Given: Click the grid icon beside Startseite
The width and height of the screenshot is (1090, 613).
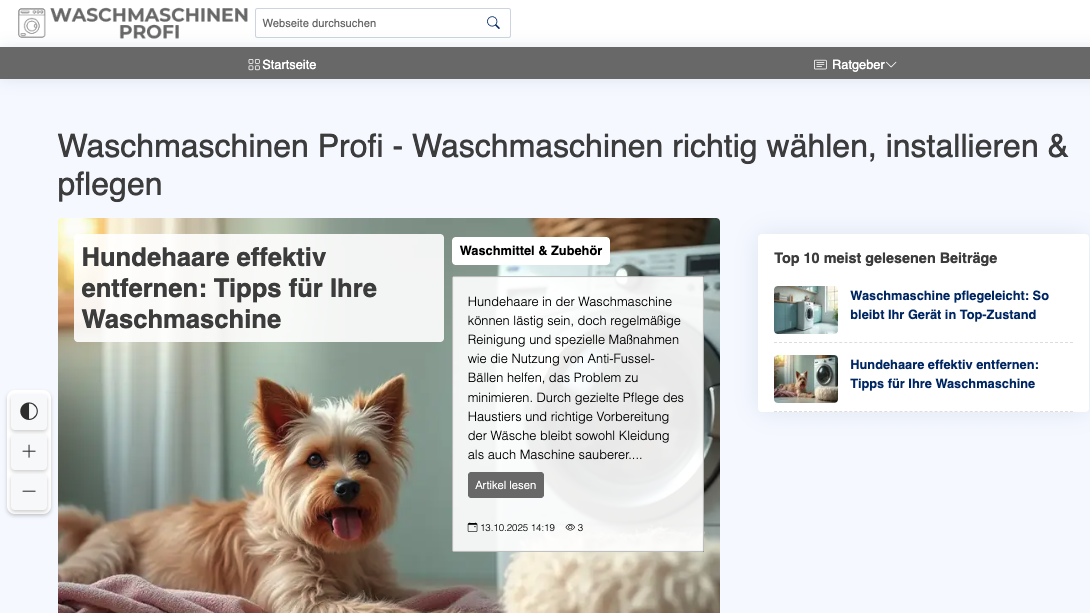Looking at the screenshot, I should point(253,63).
